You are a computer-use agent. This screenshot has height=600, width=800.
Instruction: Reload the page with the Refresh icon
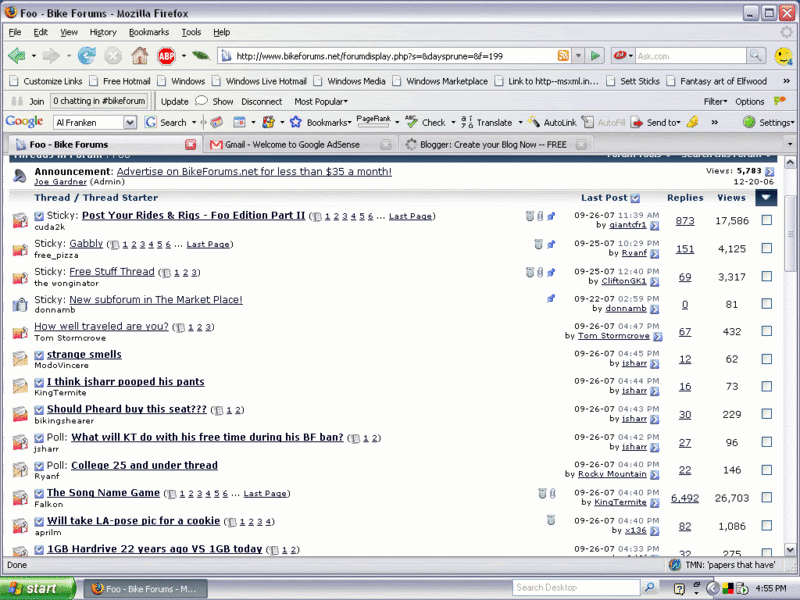point(87,56)
